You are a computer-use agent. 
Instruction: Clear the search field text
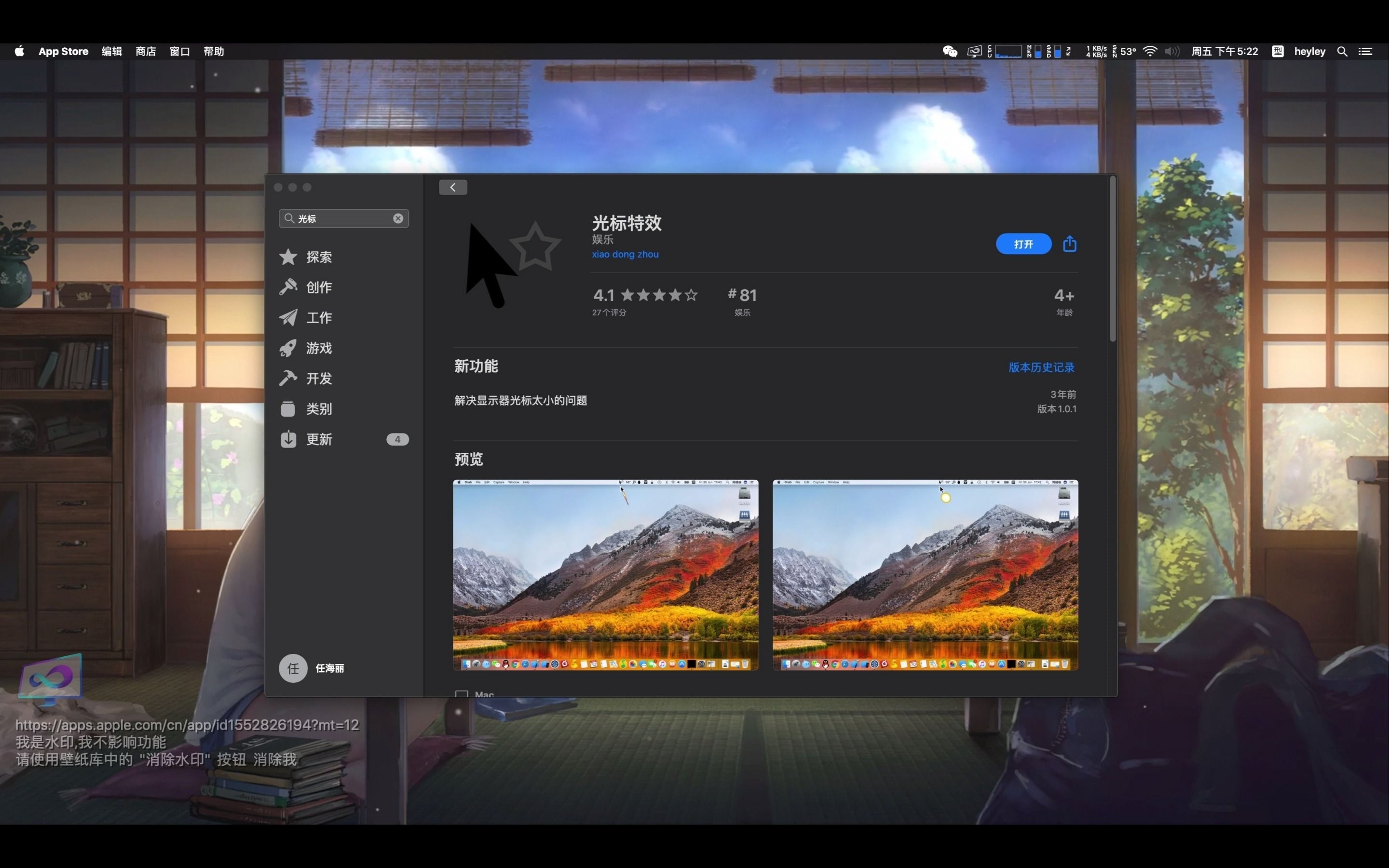click(x=398, y=219)
